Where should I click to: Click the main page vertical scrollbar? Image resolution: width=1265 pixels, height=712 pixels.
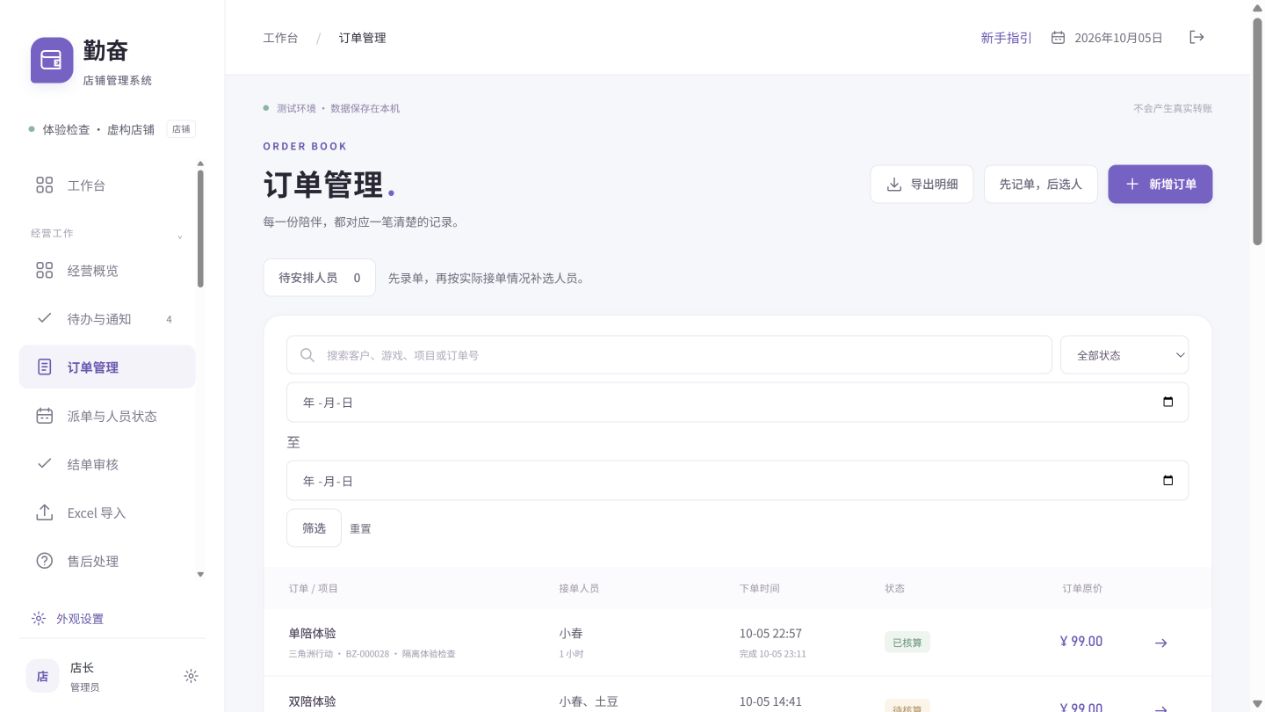(x=1257, y=130)
